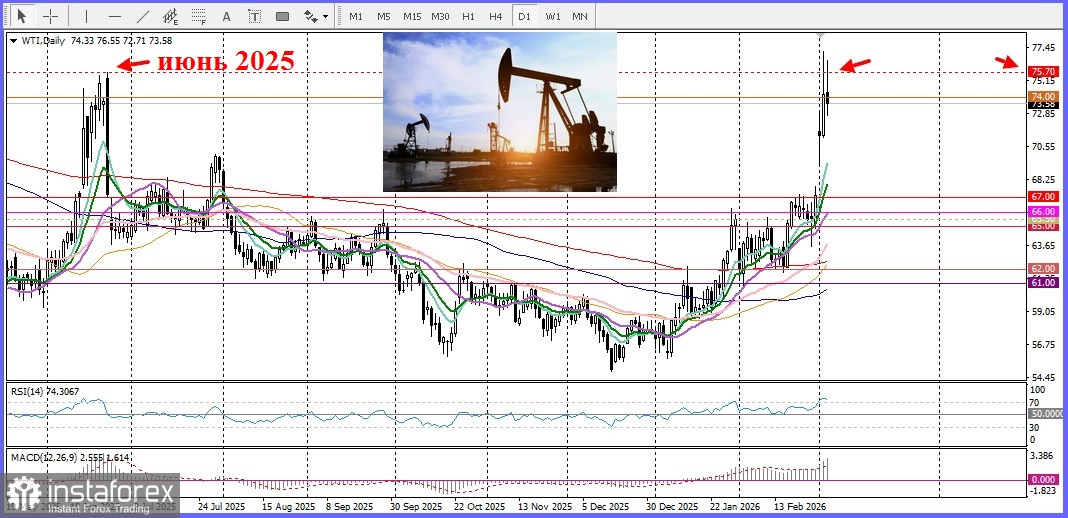Switch to MN monthly timeframe
Viewport: 1068px width, 518px height.
tap(580, 16)
